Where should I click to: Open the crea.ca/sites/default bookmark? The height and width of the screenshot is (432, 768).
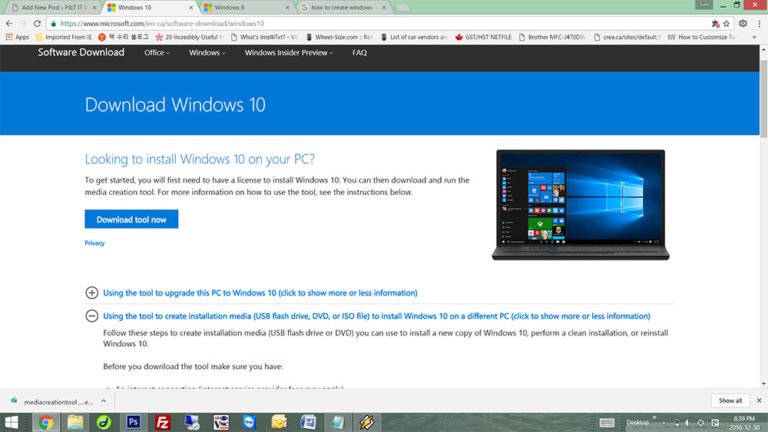tap(626, 37)
